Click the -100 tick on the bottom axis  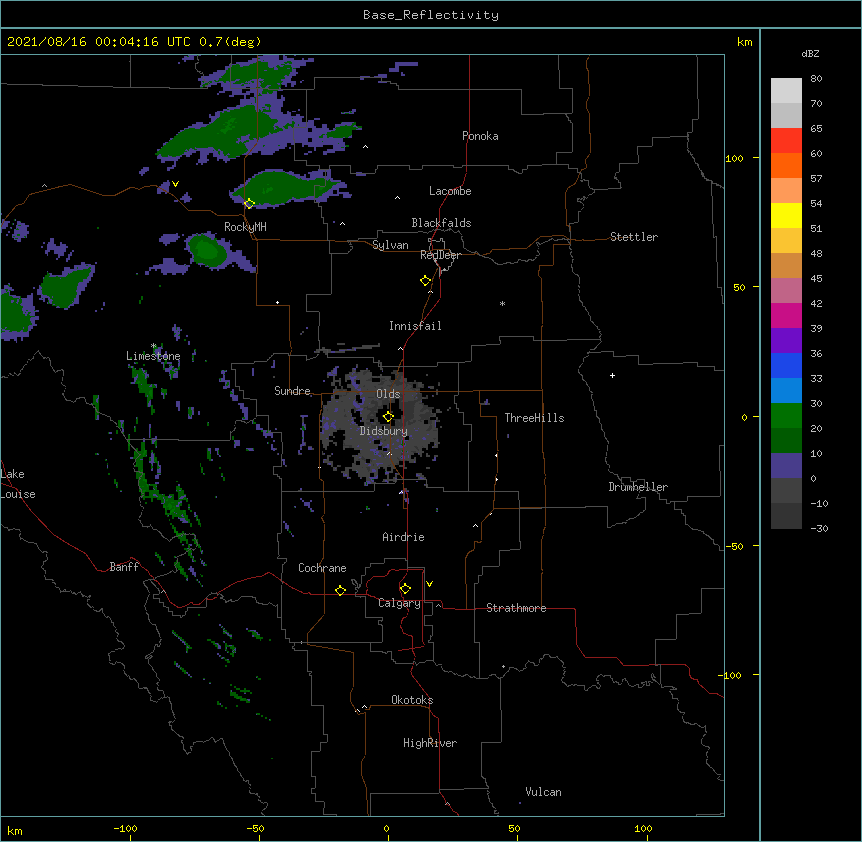pyautogui.click(x=125, y=828)
